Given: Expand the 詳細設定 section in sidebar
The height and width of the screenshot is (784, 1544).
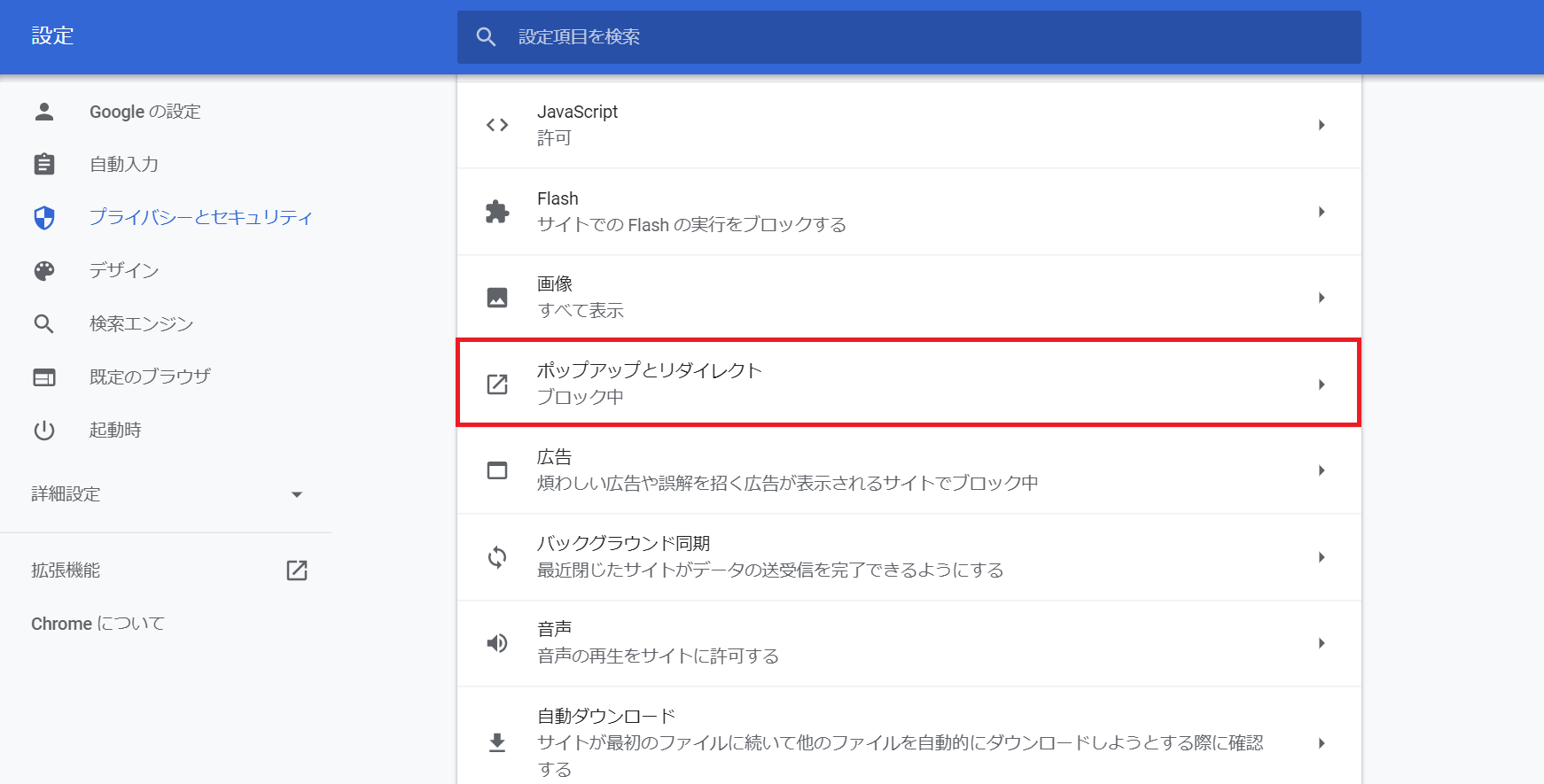Looking at the screenshot, I should tap(297, 494).
